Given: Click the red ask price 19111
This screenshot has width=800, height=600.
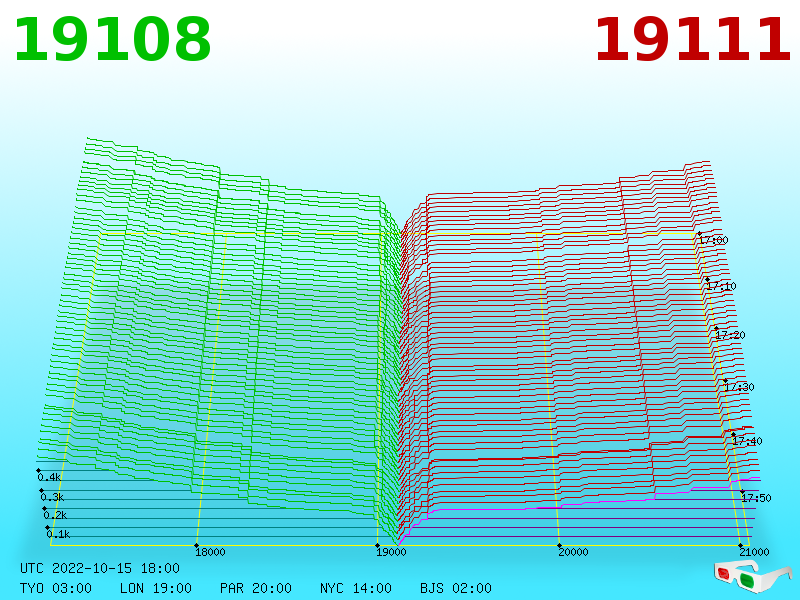Looking at the screenshot, I should [693, 40].
